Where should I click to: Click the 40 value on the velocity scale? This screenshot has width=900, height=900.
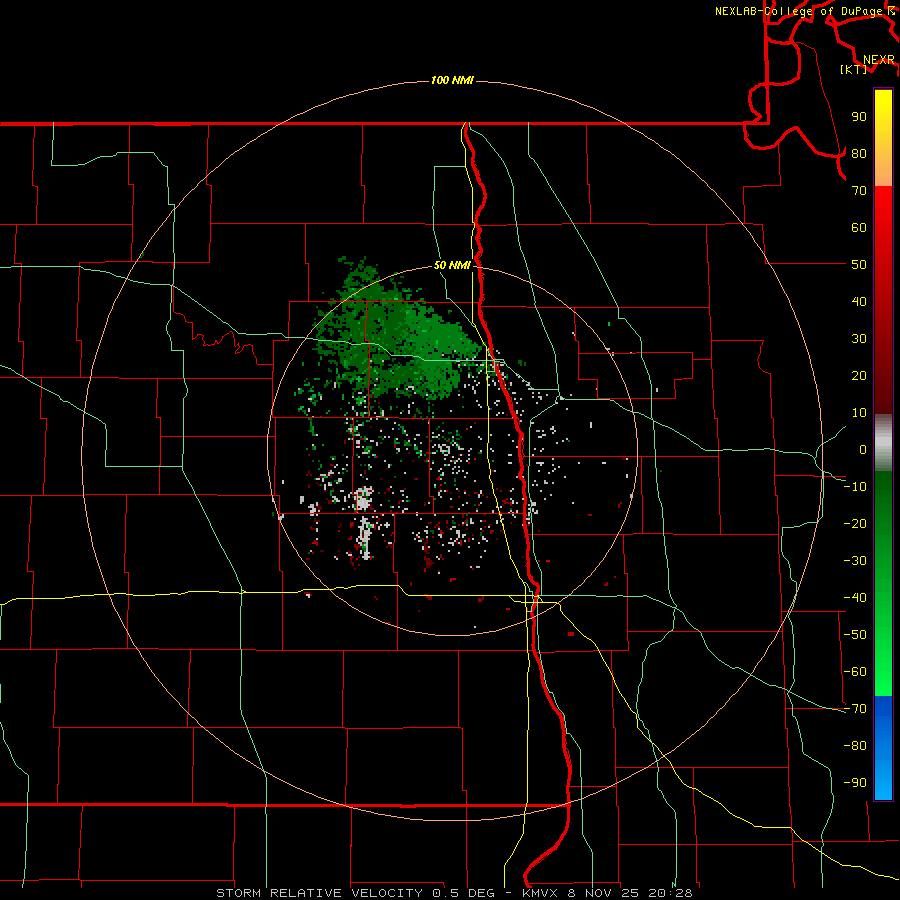pos(859,302)
